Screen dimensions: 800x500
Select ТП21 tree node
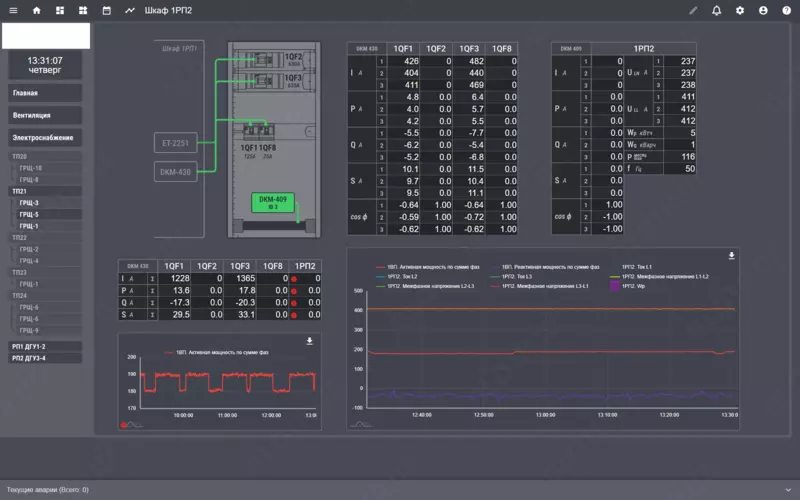pyautogui.click(x=45, y=191)
